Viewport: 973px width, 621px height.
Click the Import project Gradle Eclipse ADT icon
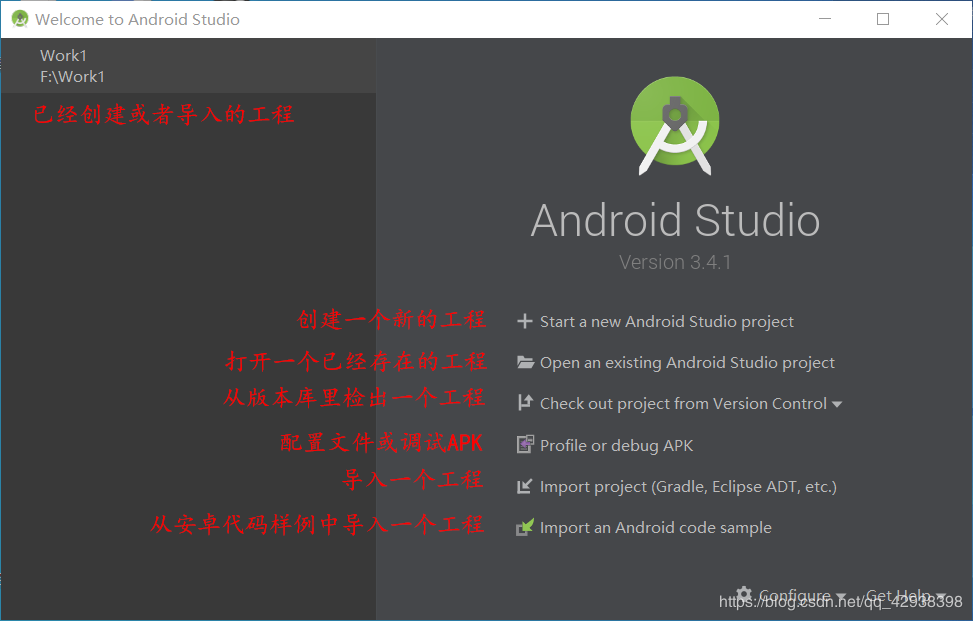click(525, 486)
